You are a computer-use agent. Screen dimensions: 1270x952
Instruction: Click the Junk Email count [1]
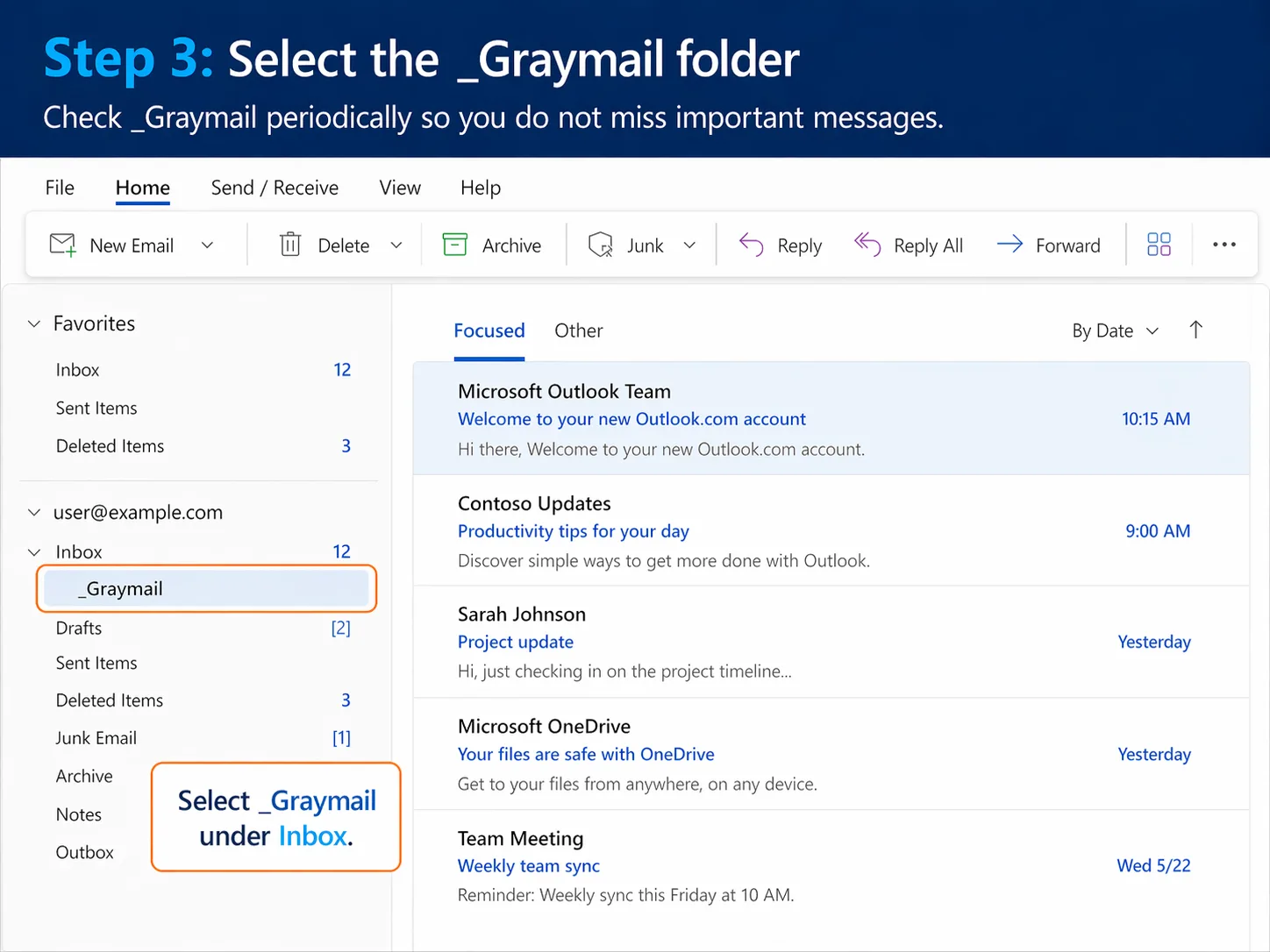click(x=341, y=738)
